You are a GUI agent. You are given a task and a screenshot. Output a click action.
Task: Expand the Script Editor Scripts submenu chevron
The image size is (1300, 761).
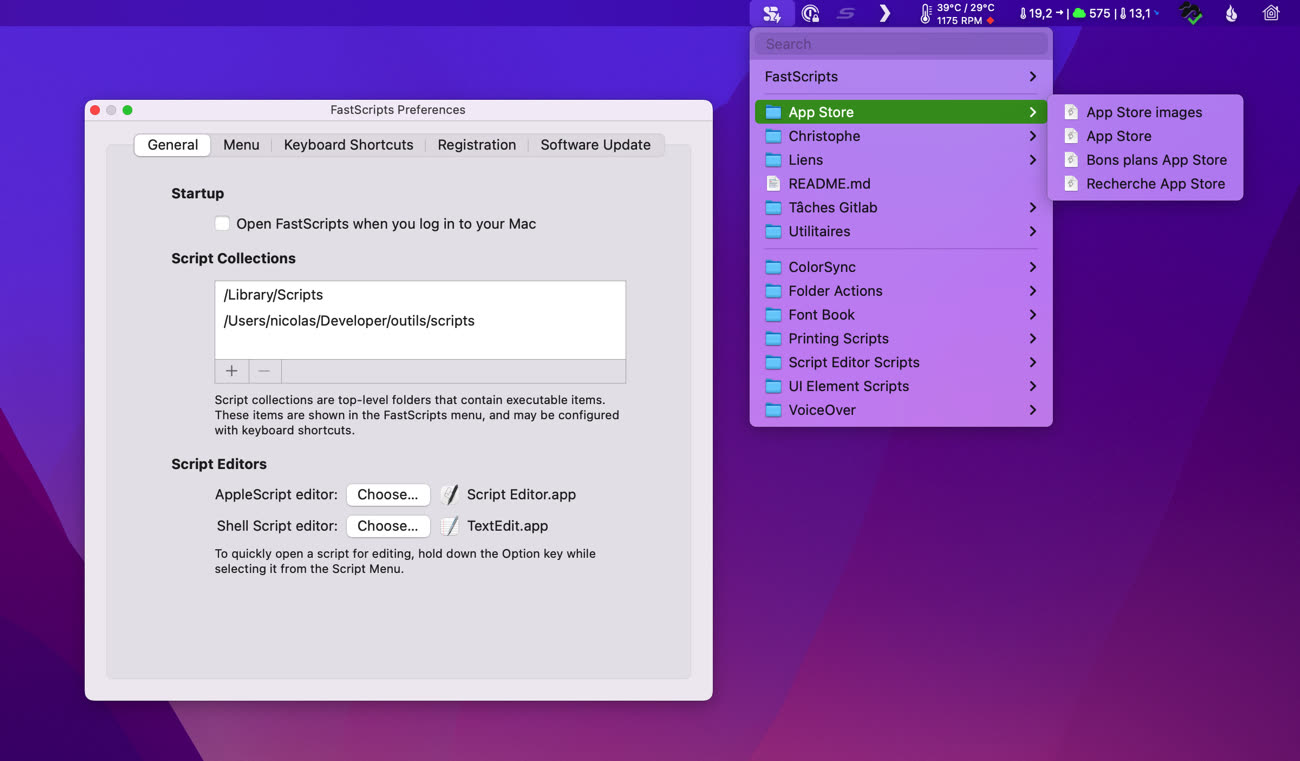pos(1033,362)
